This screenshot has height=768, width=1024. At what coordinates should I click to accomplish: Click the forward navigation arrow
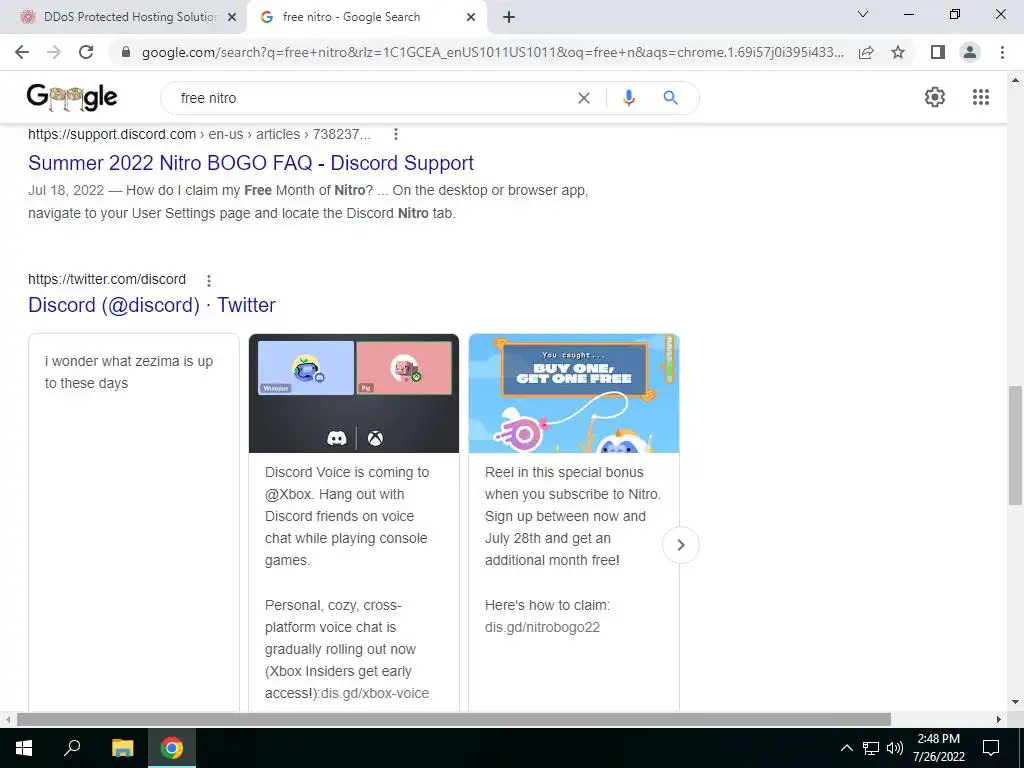[54, 52]
